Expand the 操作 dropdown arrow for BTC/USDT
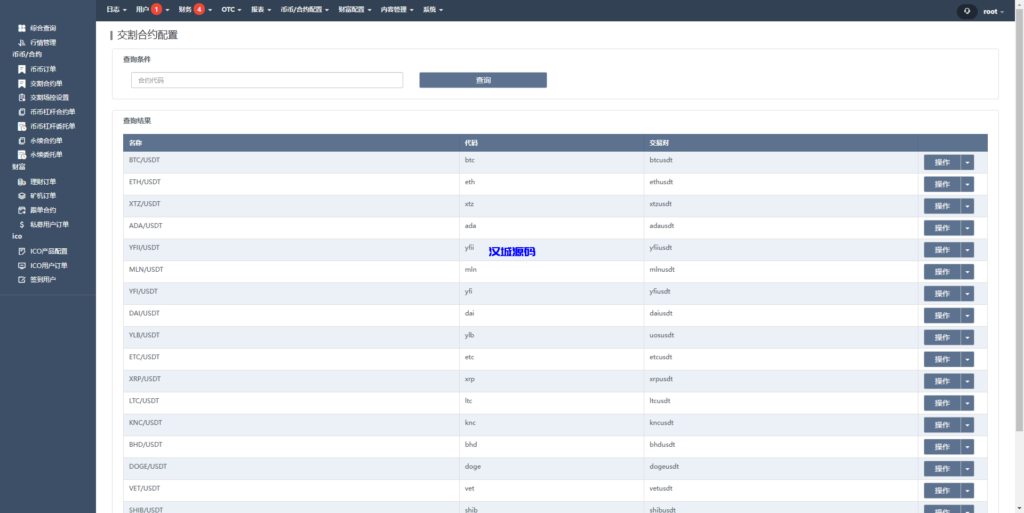This screenshot has height=513, width=1024. pos(967,162)
